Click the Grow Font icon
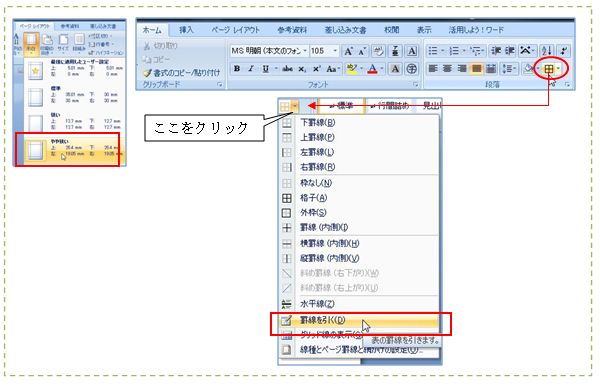The height and width of the screenshot is (385, 600). pos(348,51)
